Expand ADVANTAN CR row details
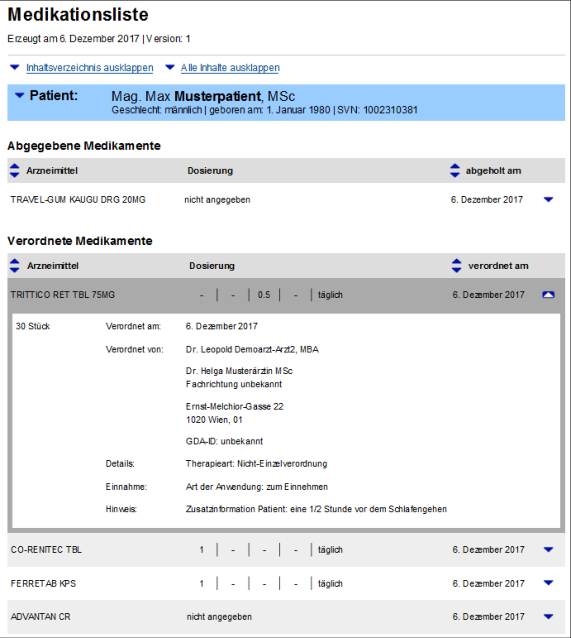 click(x=548, y=616)
